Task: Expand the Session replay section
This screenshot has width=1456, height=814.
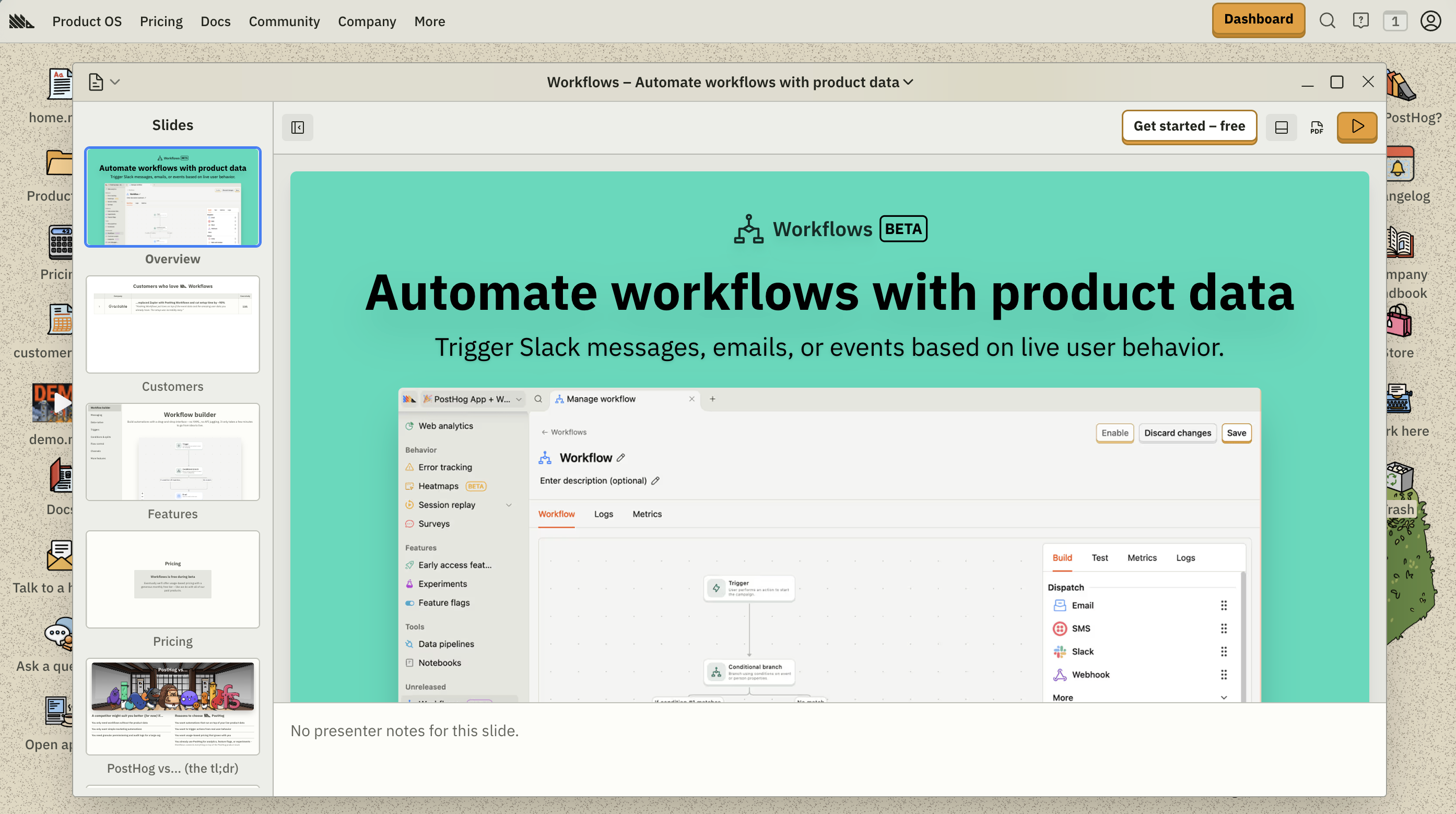Action: pos(508,505)
